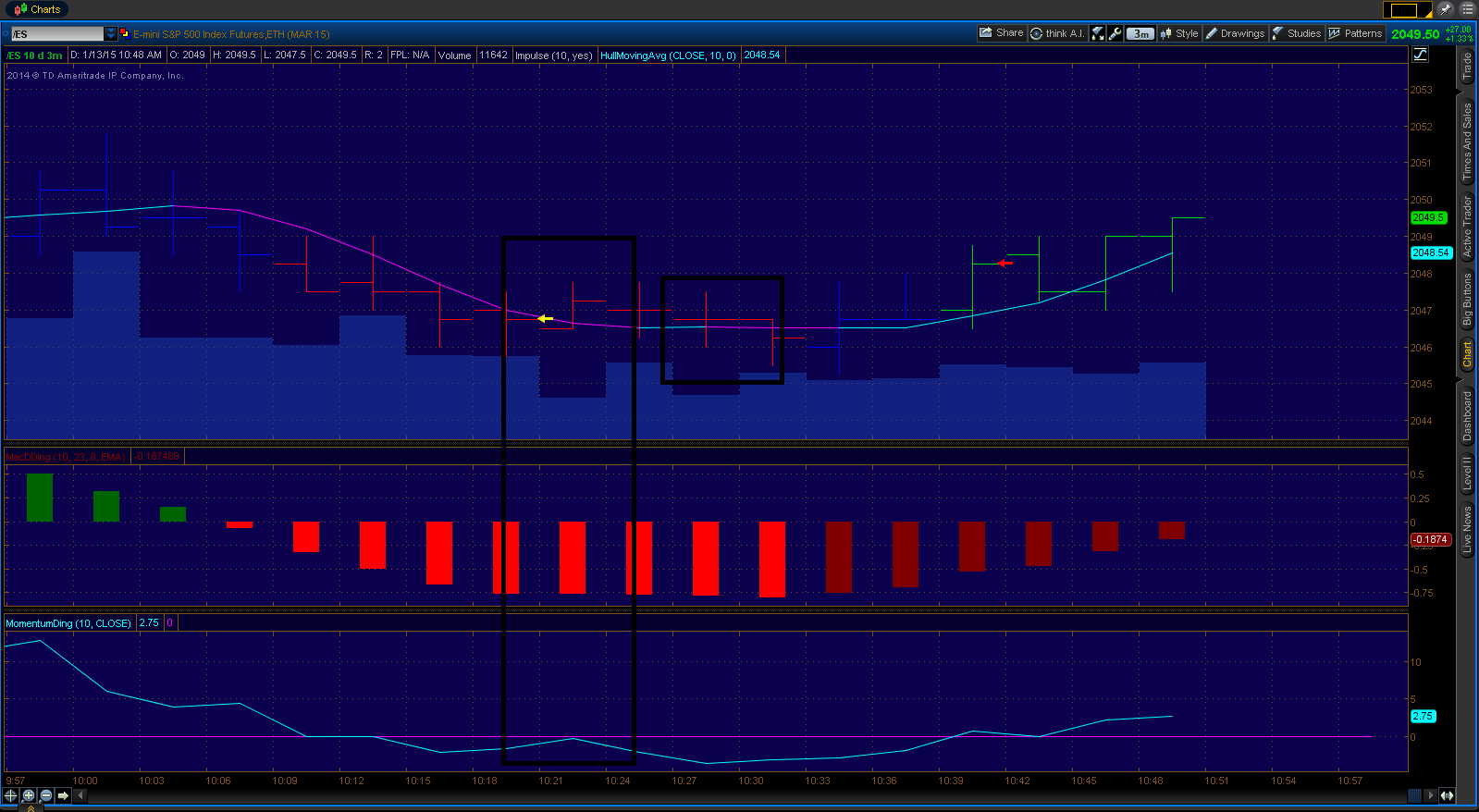
Task: Click the 2049.5 green price bubble
Action: click(x=1428, y=217)
